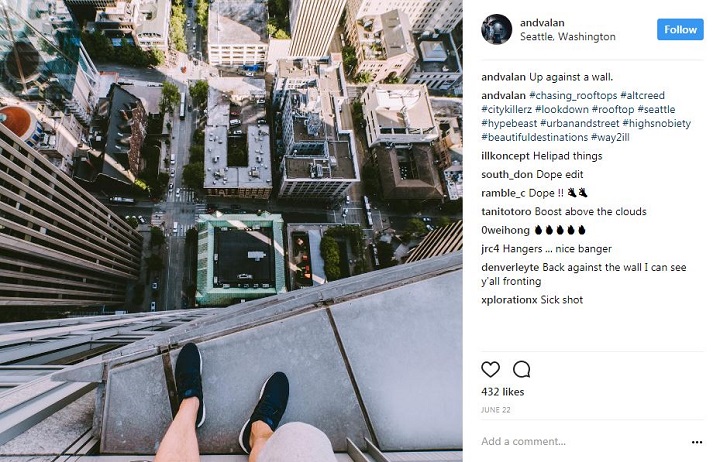Open comments via speech bubble icon
This screenshot has width=720, height=462.
522,369
